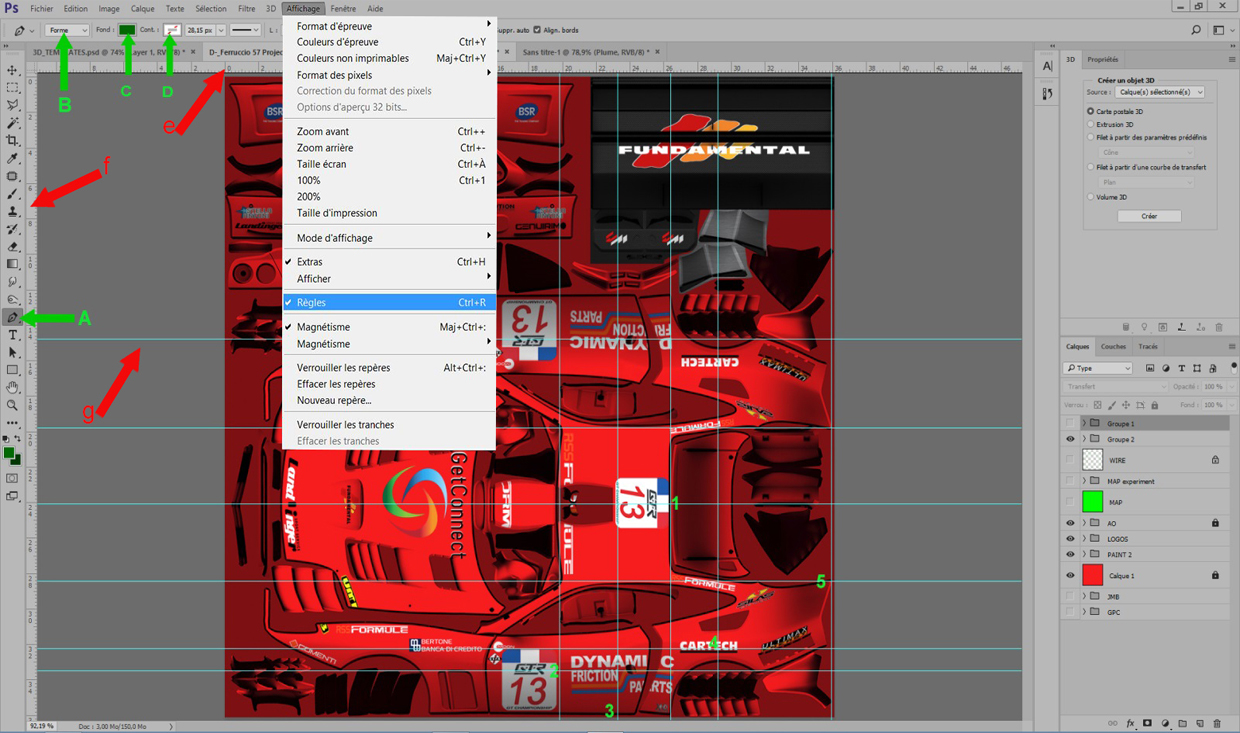Select the Path Selection arrow tool
Viewport: 1240px width, 733px height.
[13, 353]
